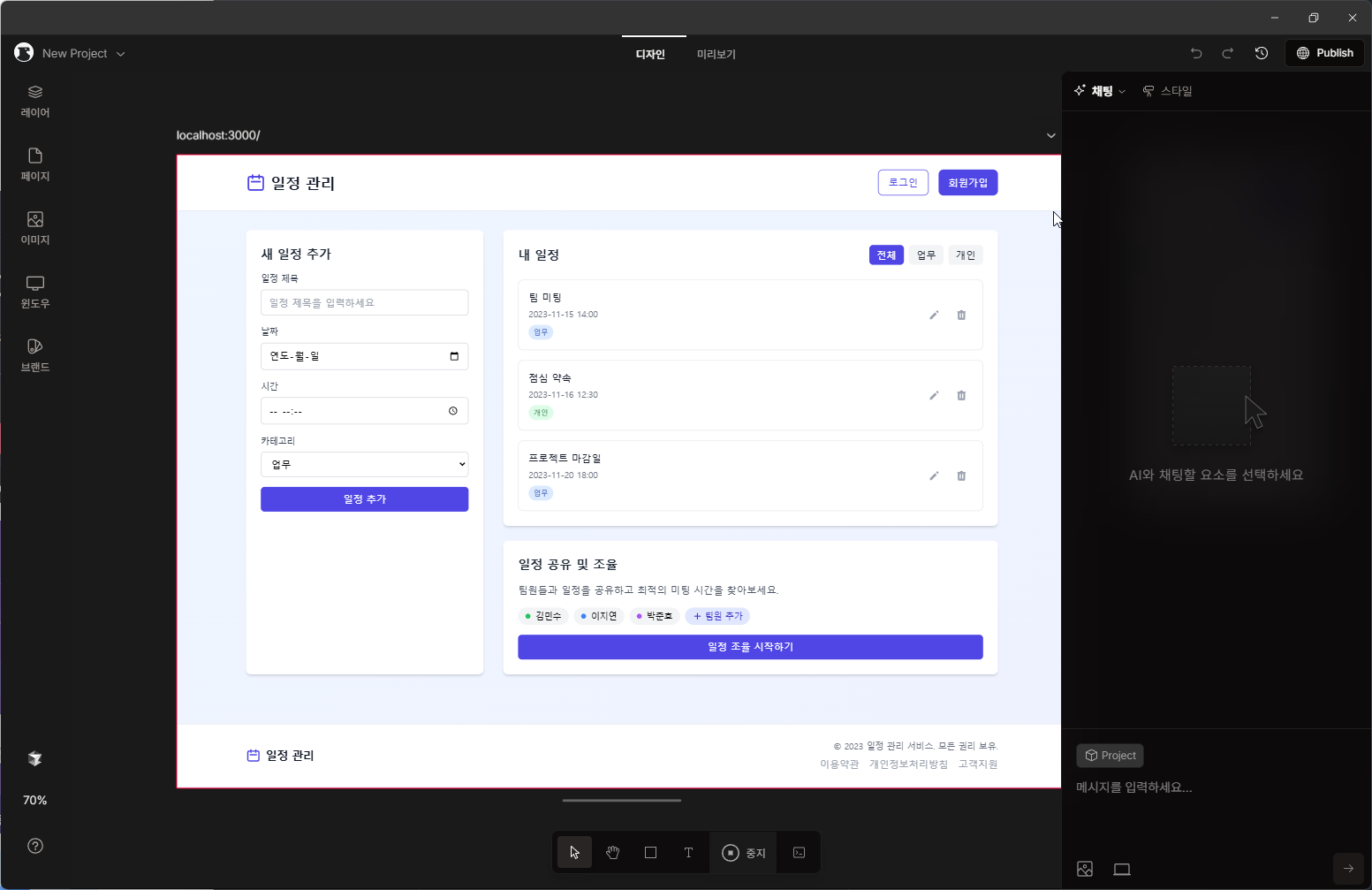Image resolution: width=1372 pixels, height=890 pixels.
Task: Open the time picker clock icon
Action: (x=453, y=411)
